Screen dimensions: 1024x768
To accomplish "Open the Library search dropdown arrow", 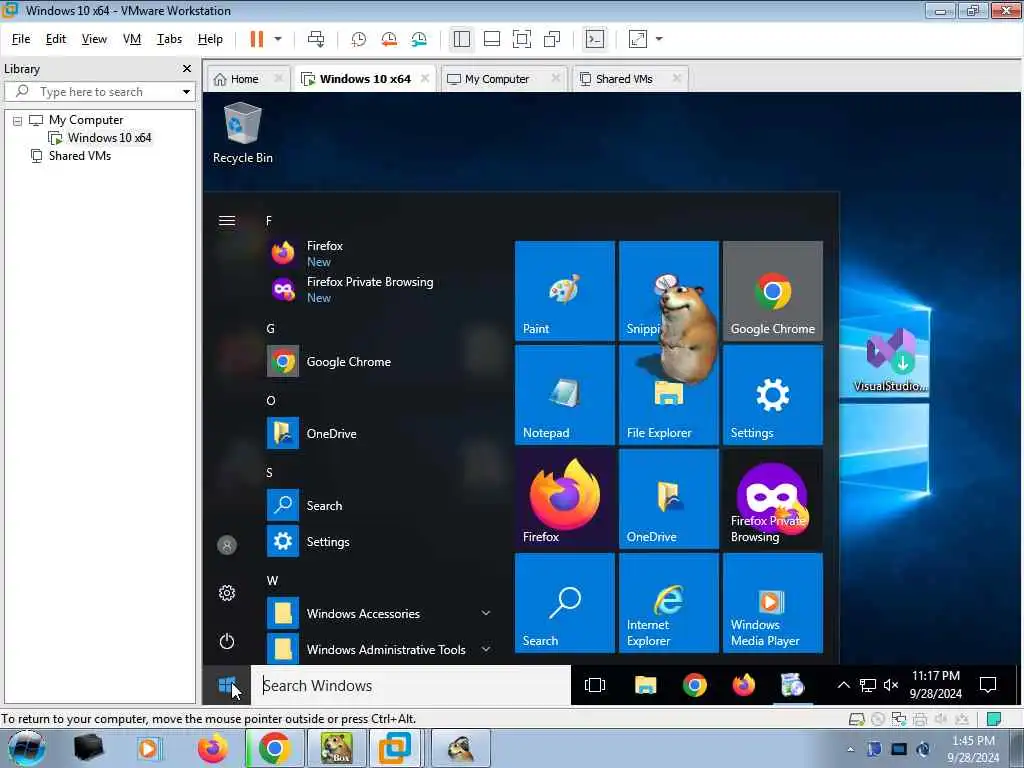I will click(x=186, y=91).
